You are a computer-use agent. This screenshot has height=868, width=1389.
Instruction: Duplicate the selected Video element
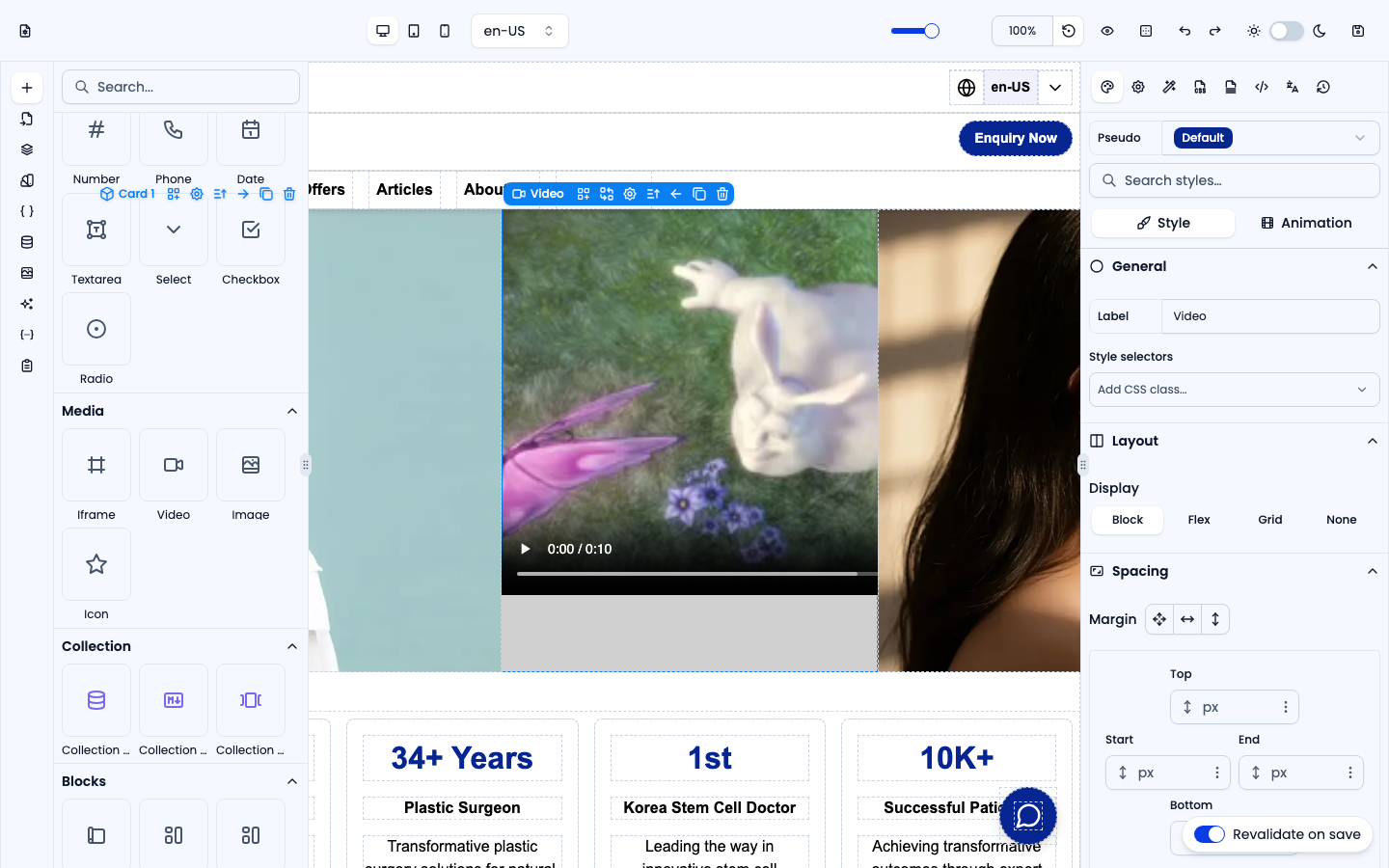(699, 194)
